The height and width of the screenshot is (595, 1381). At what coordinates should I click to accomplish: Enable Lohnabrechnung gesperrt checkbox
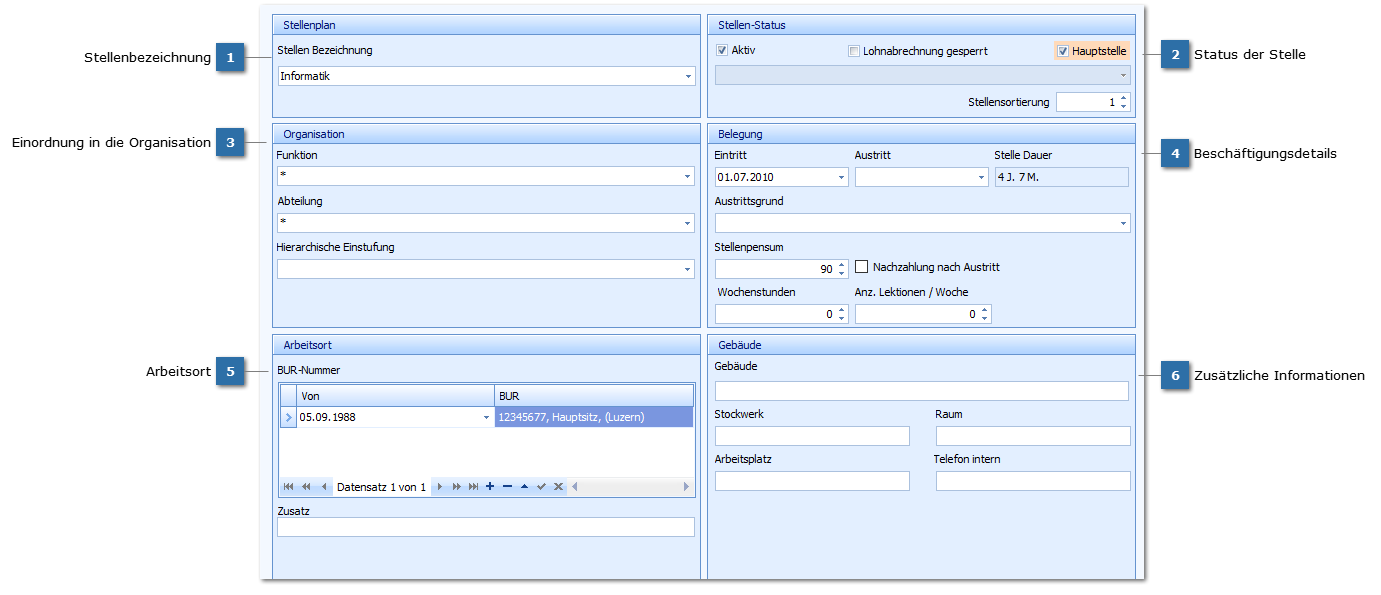pyautogui.click(x=854, y=51)
